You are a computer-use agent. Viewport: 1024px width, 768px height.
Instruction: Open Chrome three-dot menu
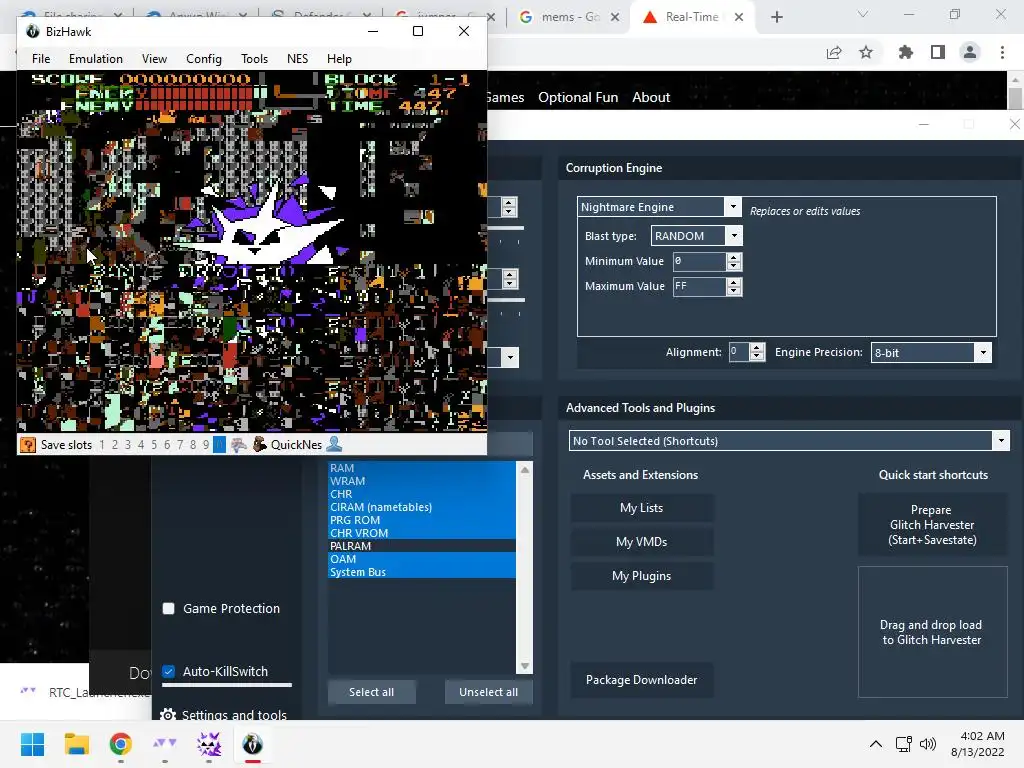[1002, 52]
